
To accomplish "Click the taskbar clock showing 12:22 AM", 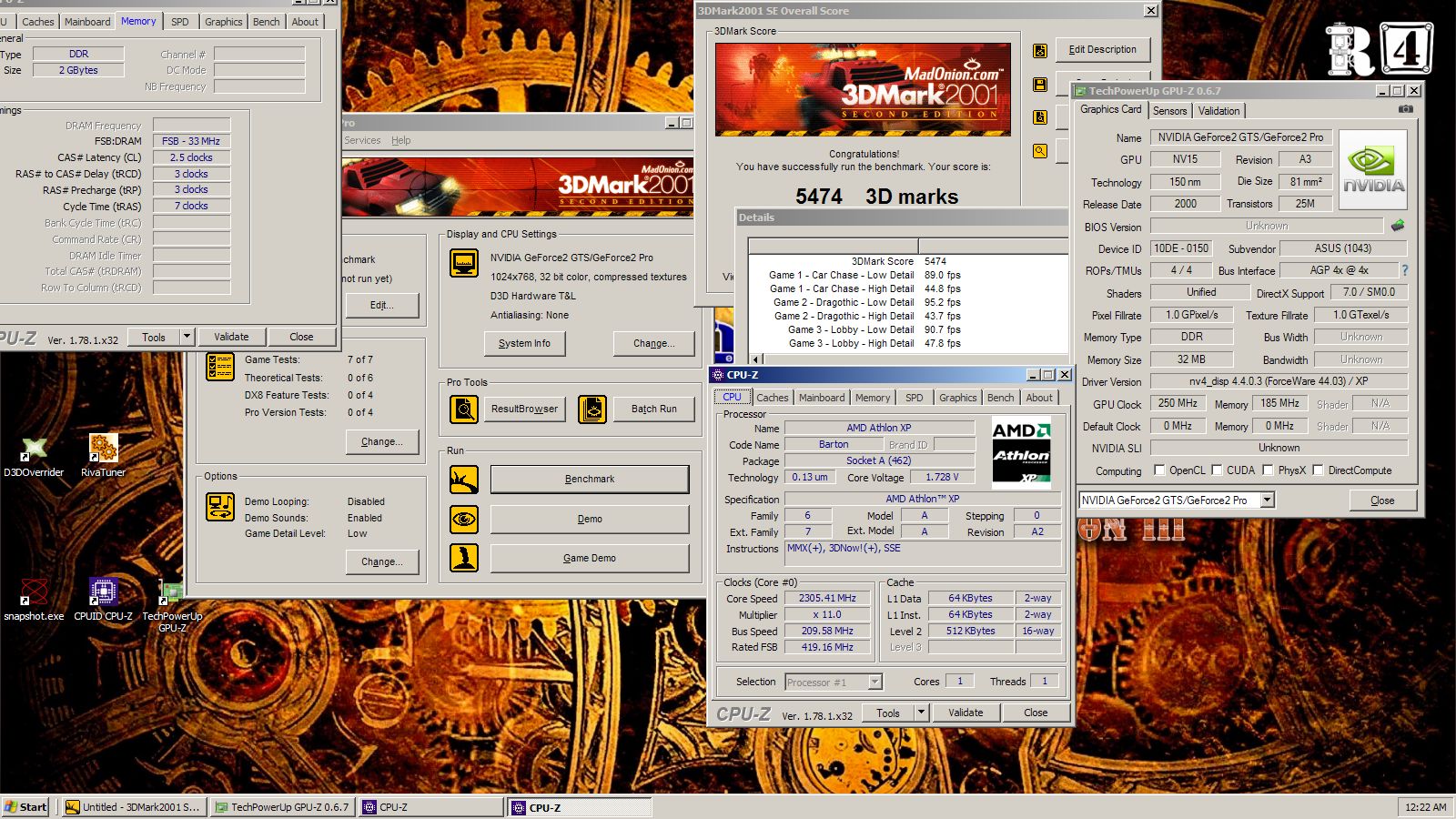I will click(x=1425, y=807).
